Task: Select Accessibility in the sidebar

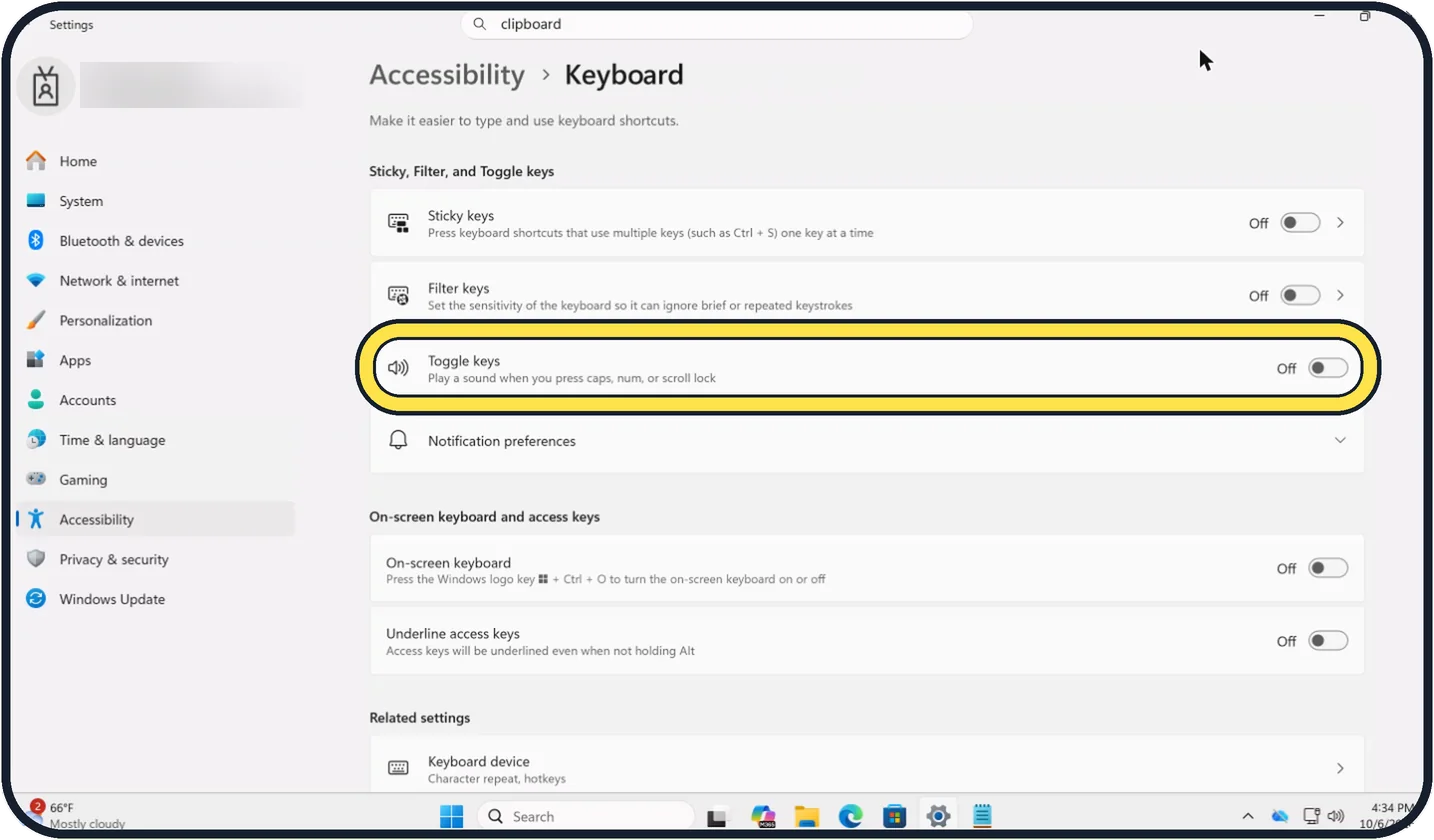Action: click(155, 520)
